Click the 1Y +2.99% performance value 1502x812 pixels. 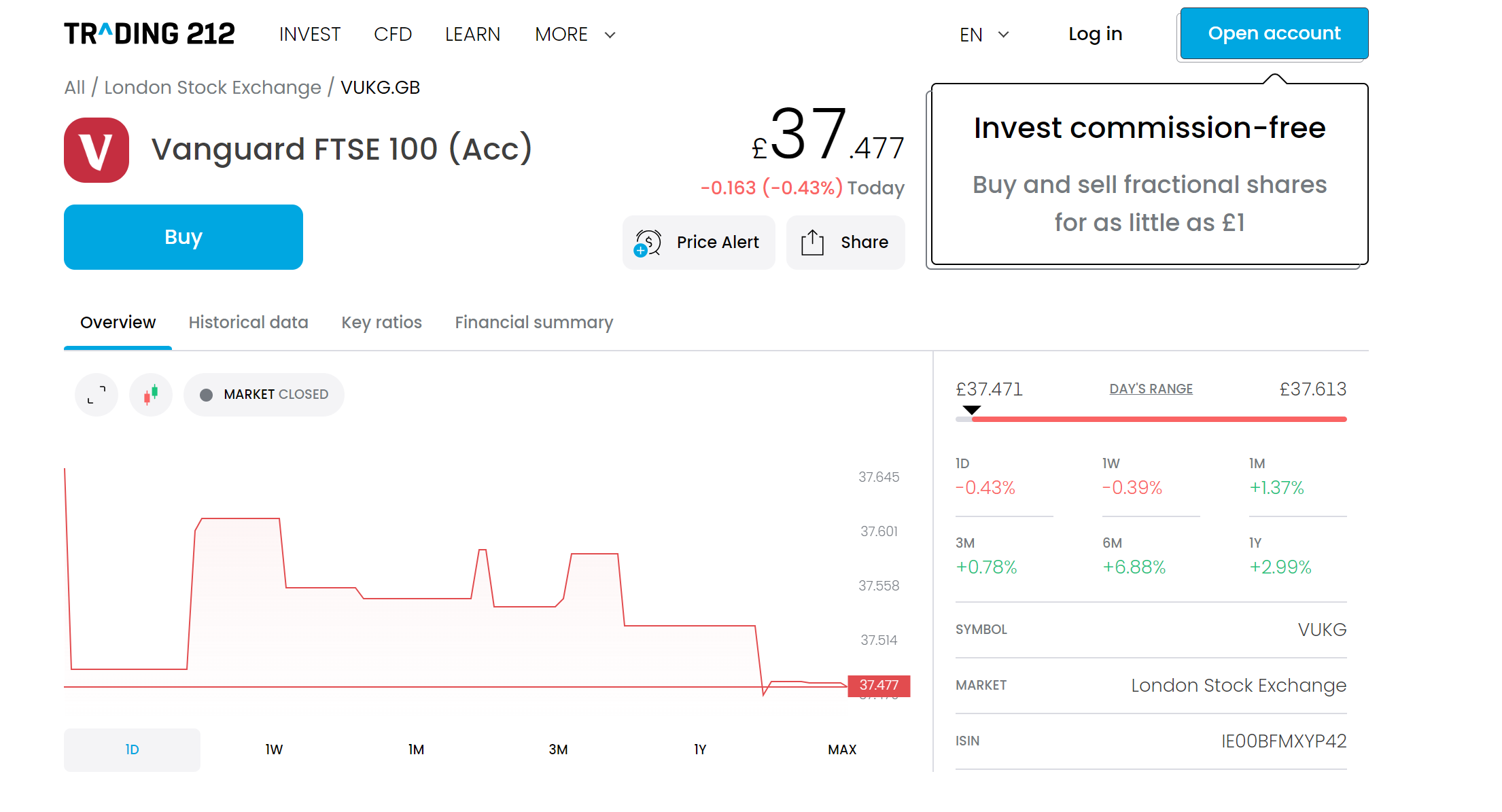click(1280, 567)
